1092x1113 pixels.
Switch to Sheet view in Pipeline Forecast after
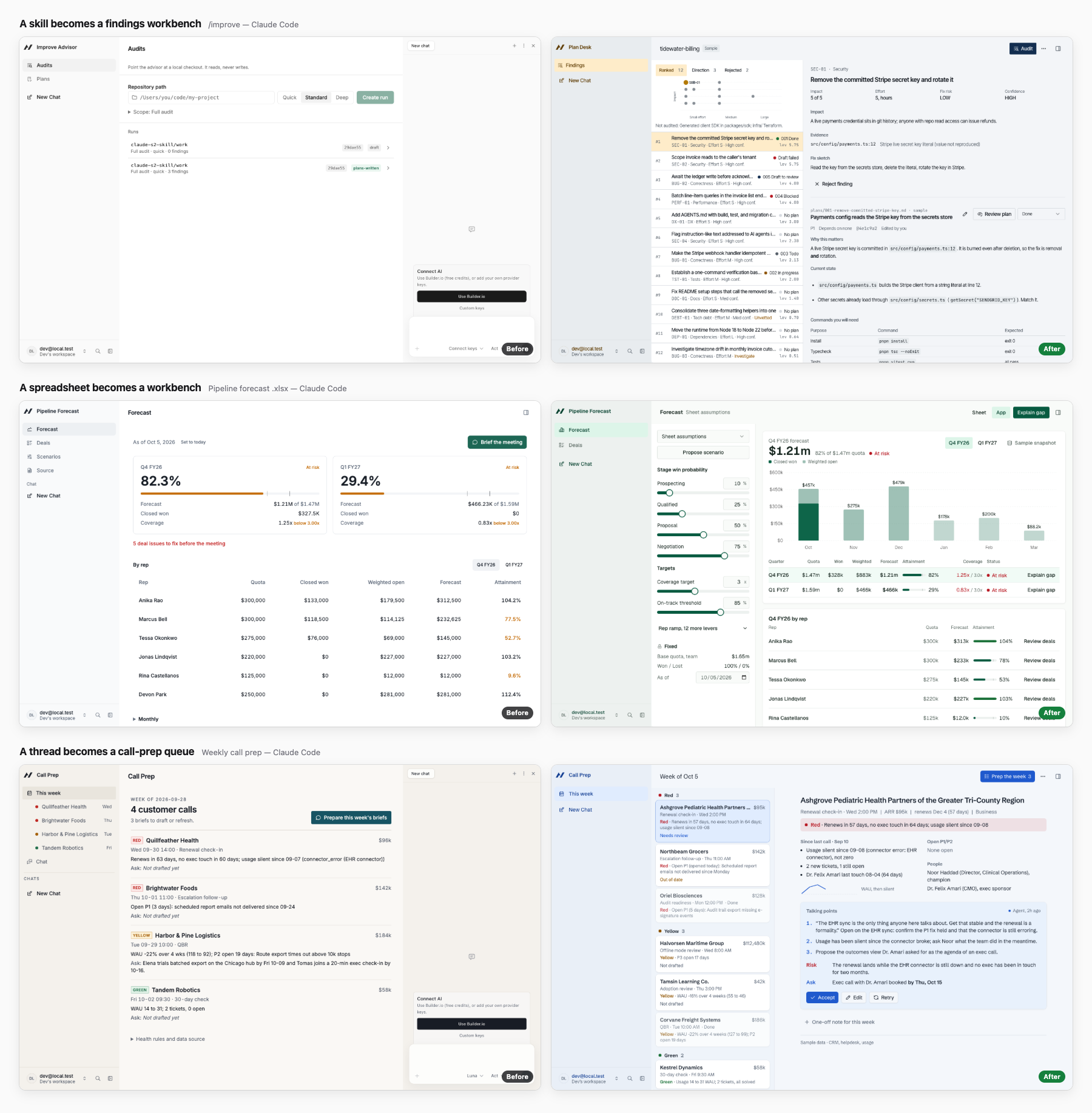click(979, 412)
